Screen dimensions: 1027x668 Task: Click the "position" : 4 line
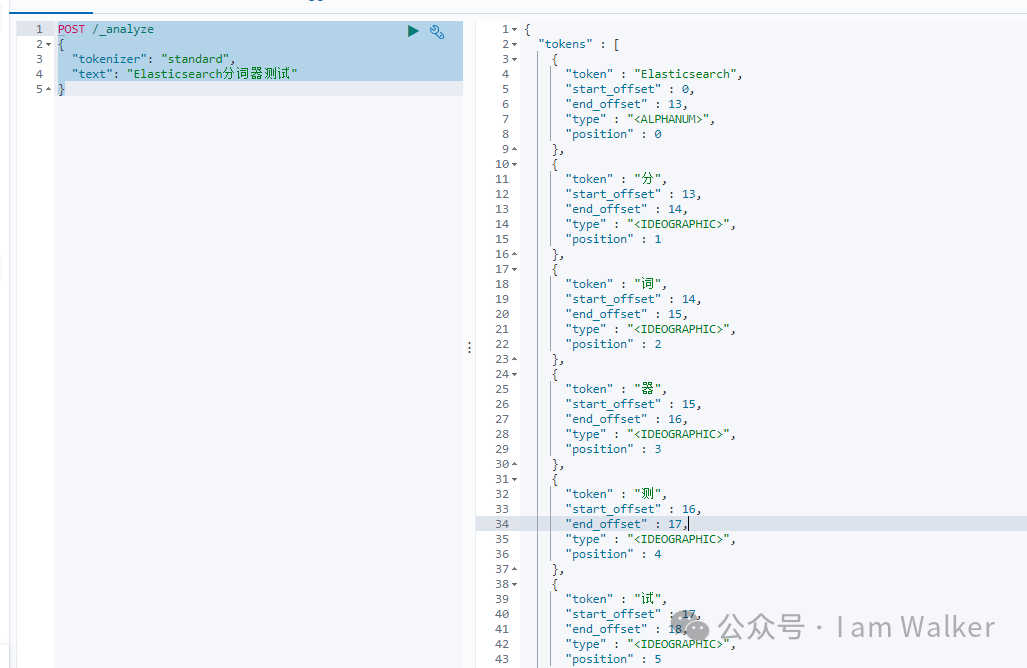pyautogui.click(x=614, y=554)
